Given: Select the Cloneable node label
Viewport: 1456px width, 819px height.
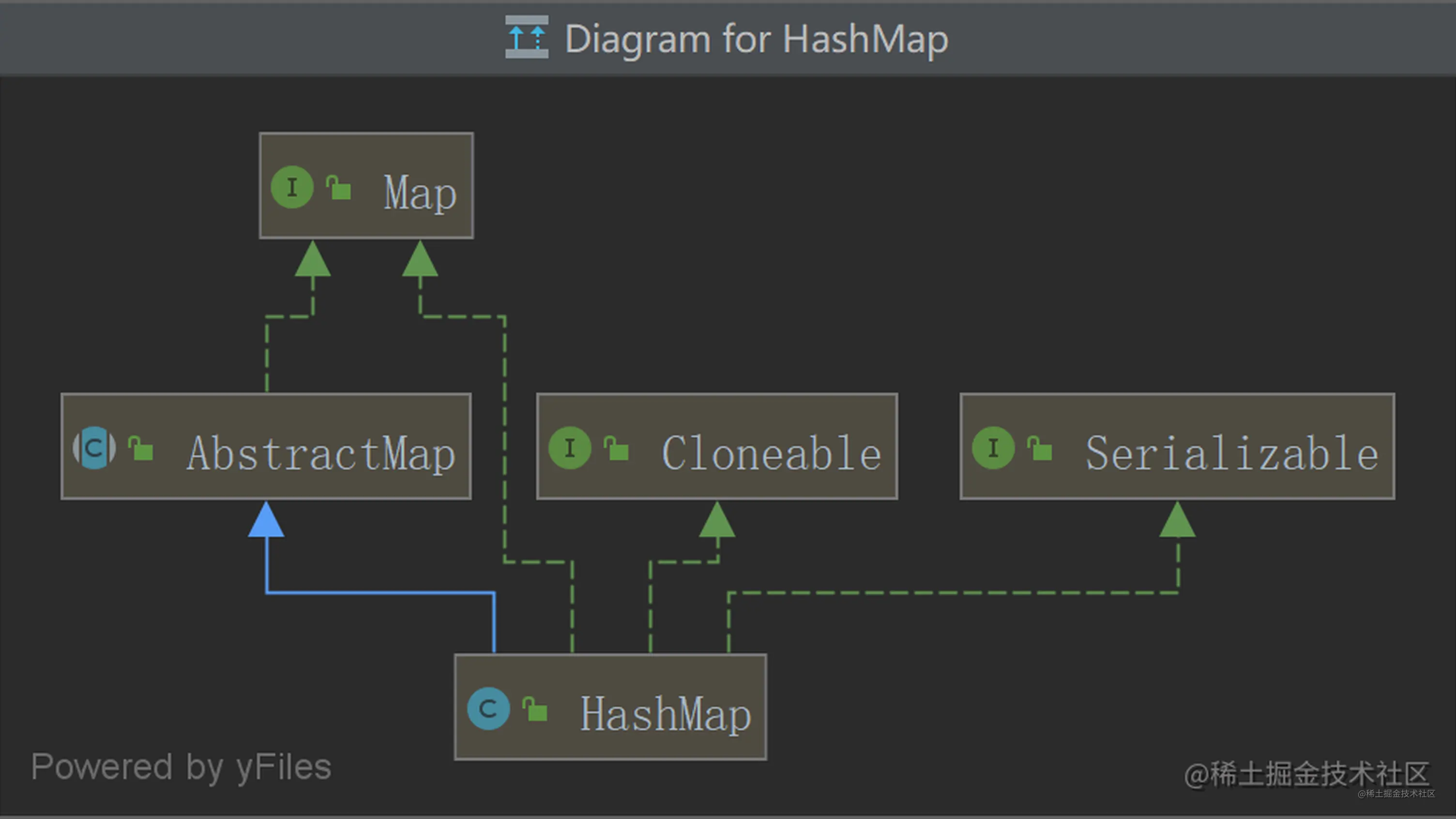Looking at the screenshot, I should click(771, 454).
